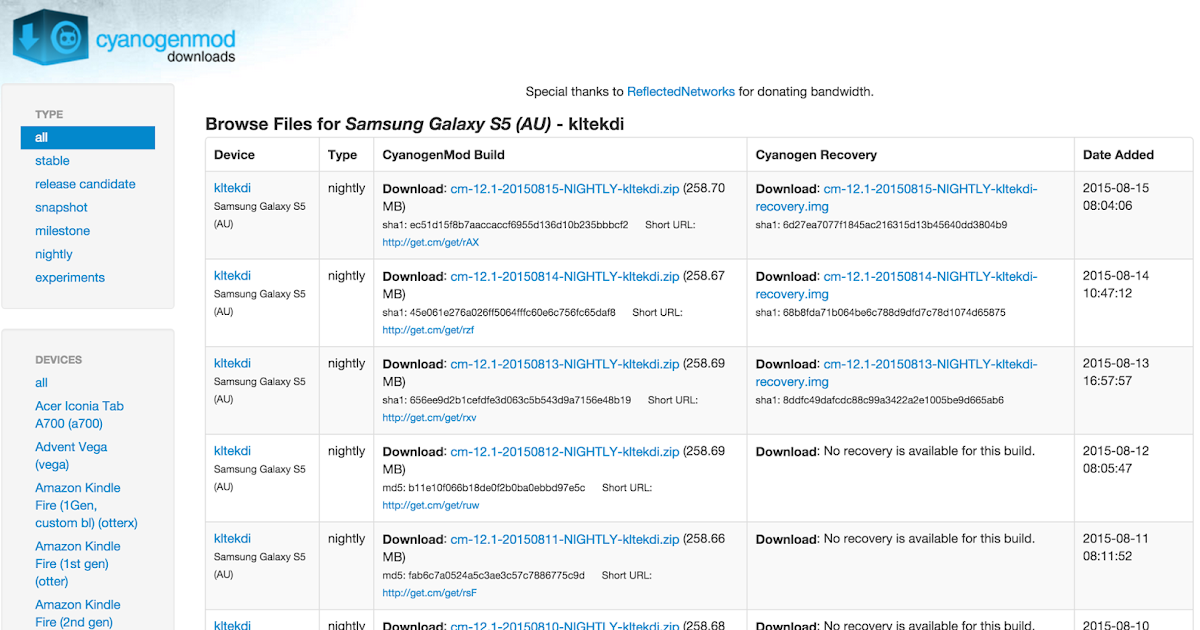Viewport: 1200px width, 630px height.
Task: Click date '2015-08-13 16:57:57'
Action: [x=1116, y=373]
